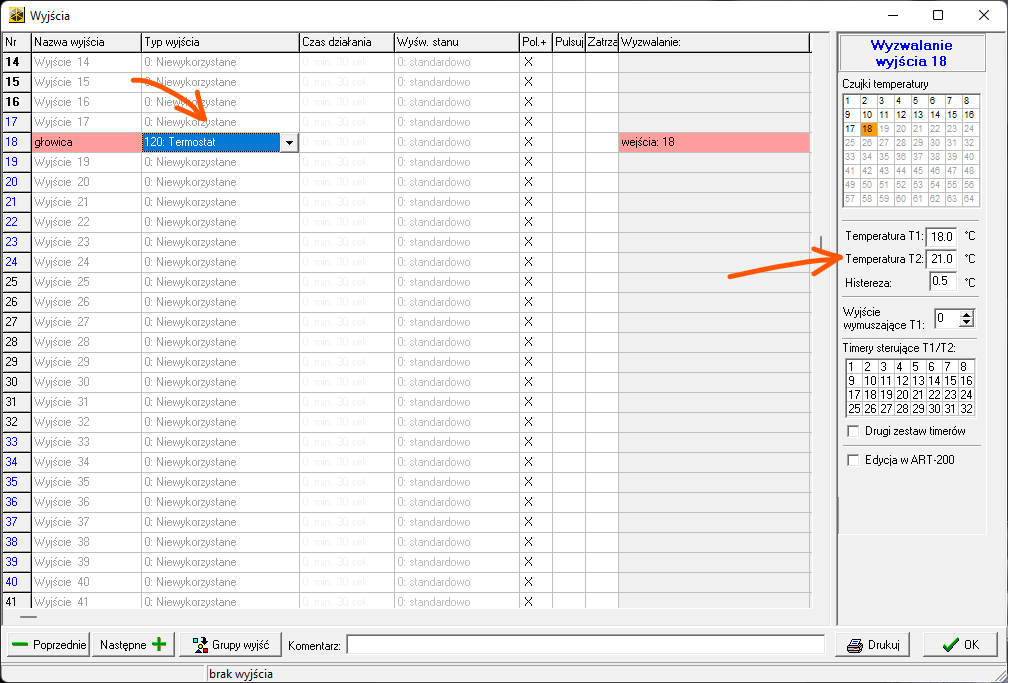Enable Edycja w ART-200 checkbox
Viewport: 1009px width, 683px height.
click(x=853, y=460)
